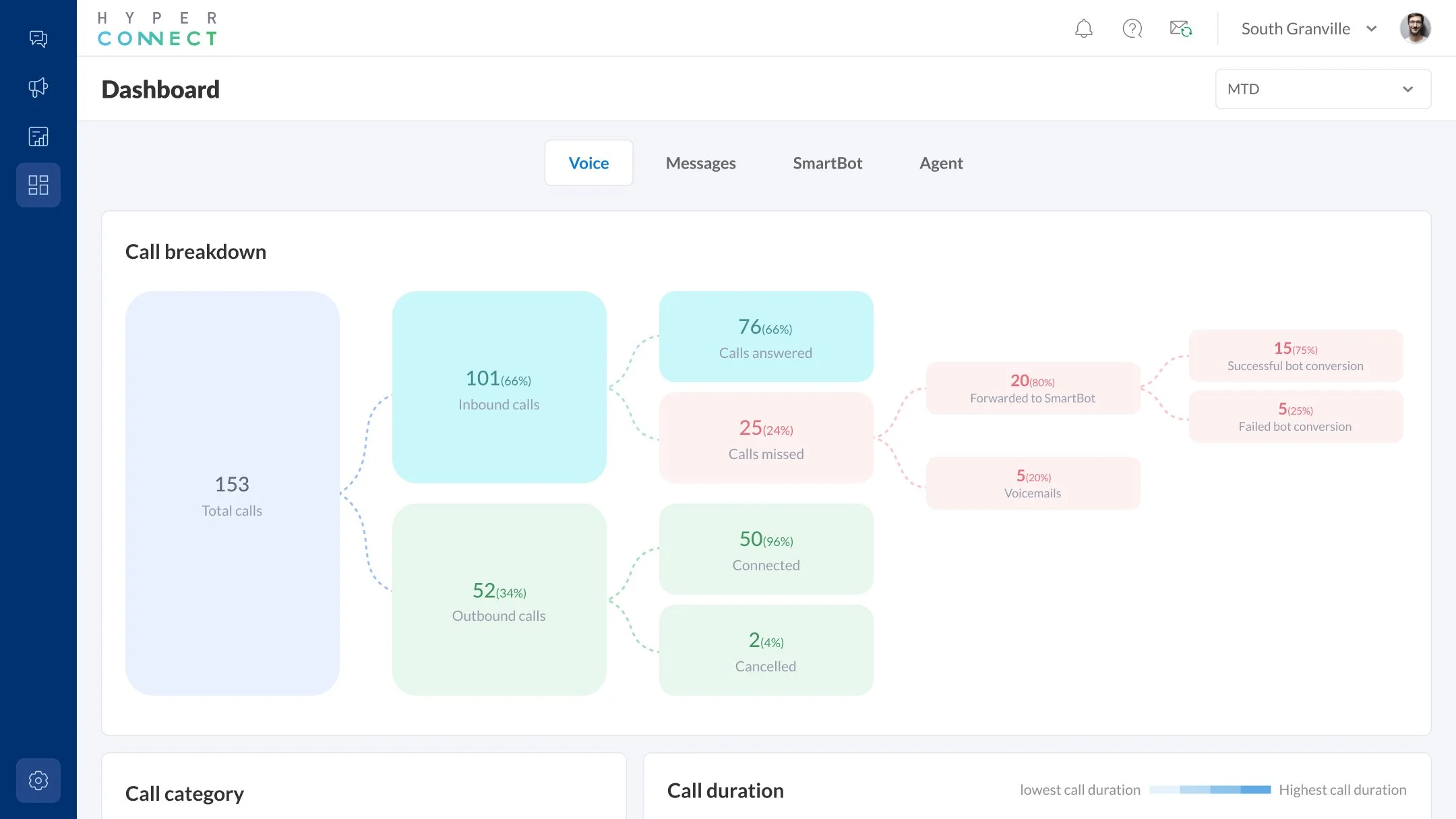Click the call duration gradient legend bar

tap(1209, 790)
